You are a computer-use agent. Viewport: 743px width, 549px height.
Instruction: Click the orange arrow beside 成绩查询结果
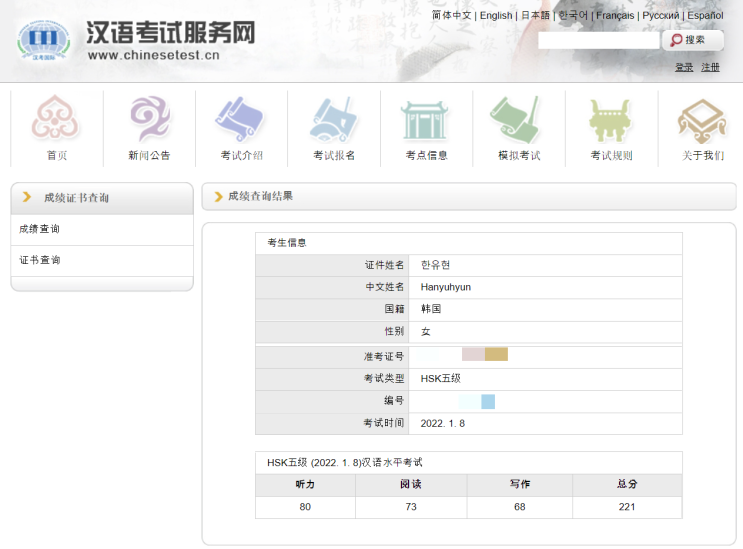point(218,197)
